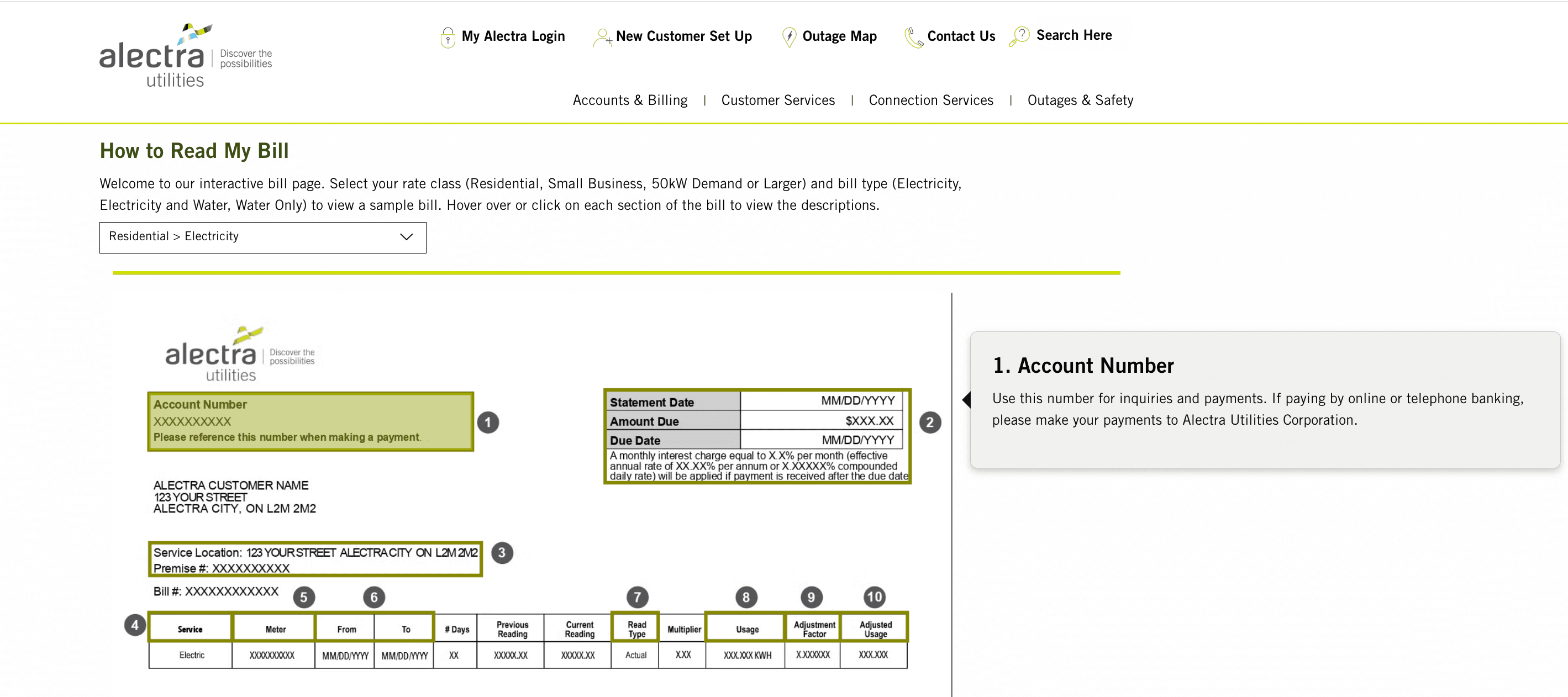The image size is (1568, 697).
Task: Click the padlock icon beside My Alectra Login
Action: tap(448, 37)
